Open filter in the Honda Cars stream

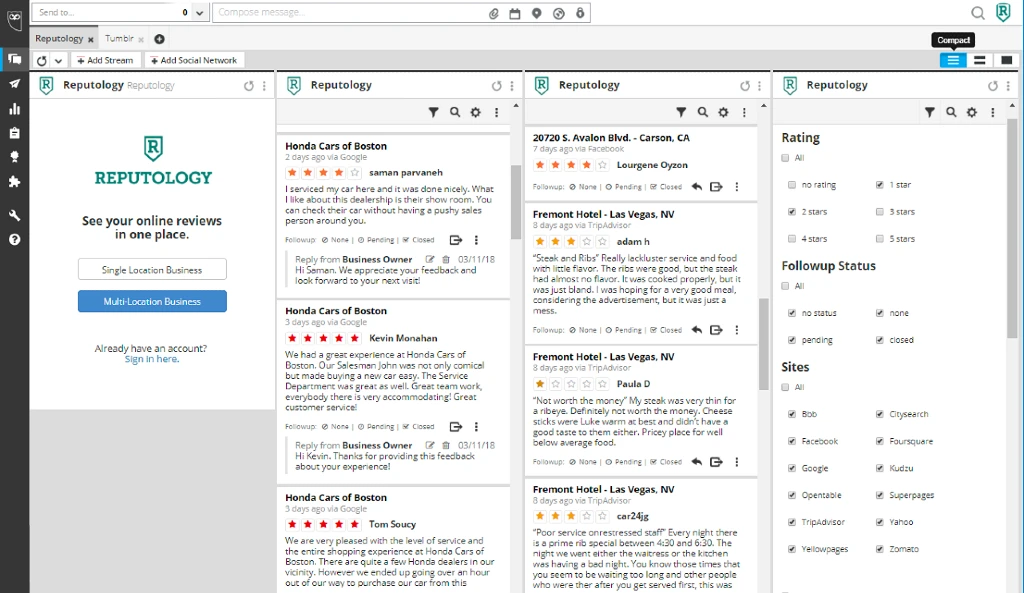[x=434, y=112]
